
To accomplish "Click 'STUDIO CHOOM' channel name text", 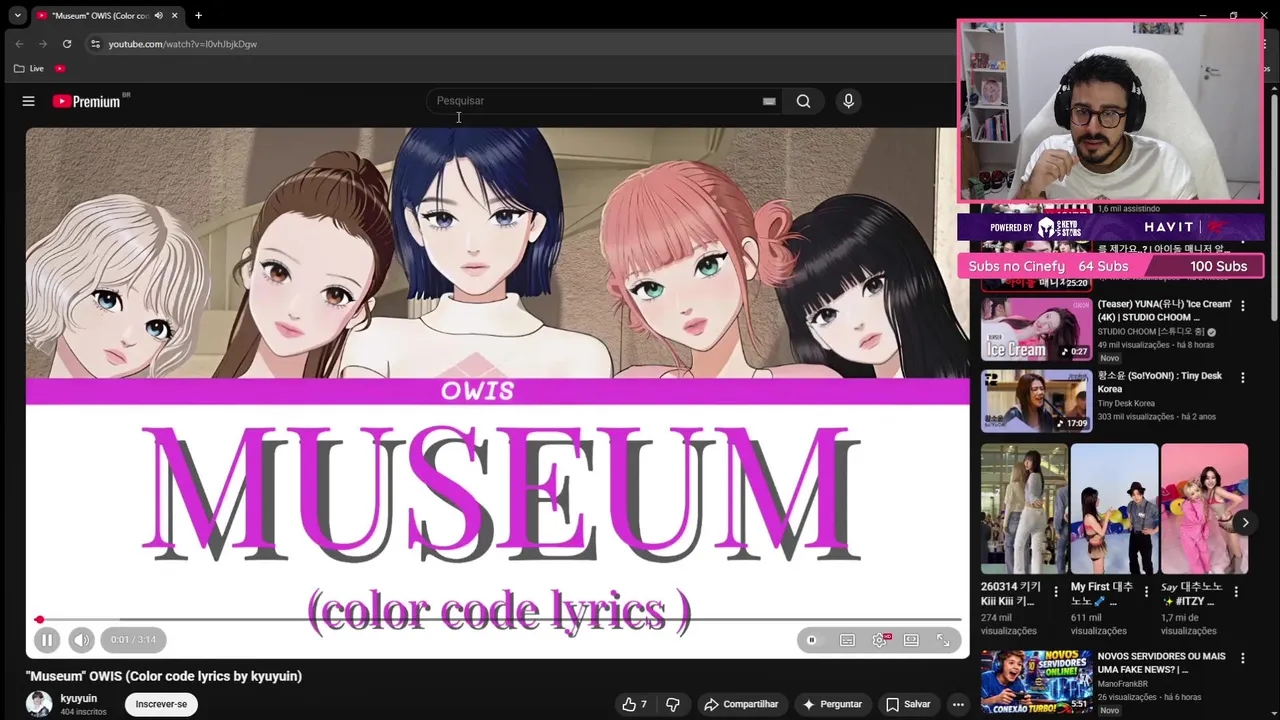I will coord(1150,331).
